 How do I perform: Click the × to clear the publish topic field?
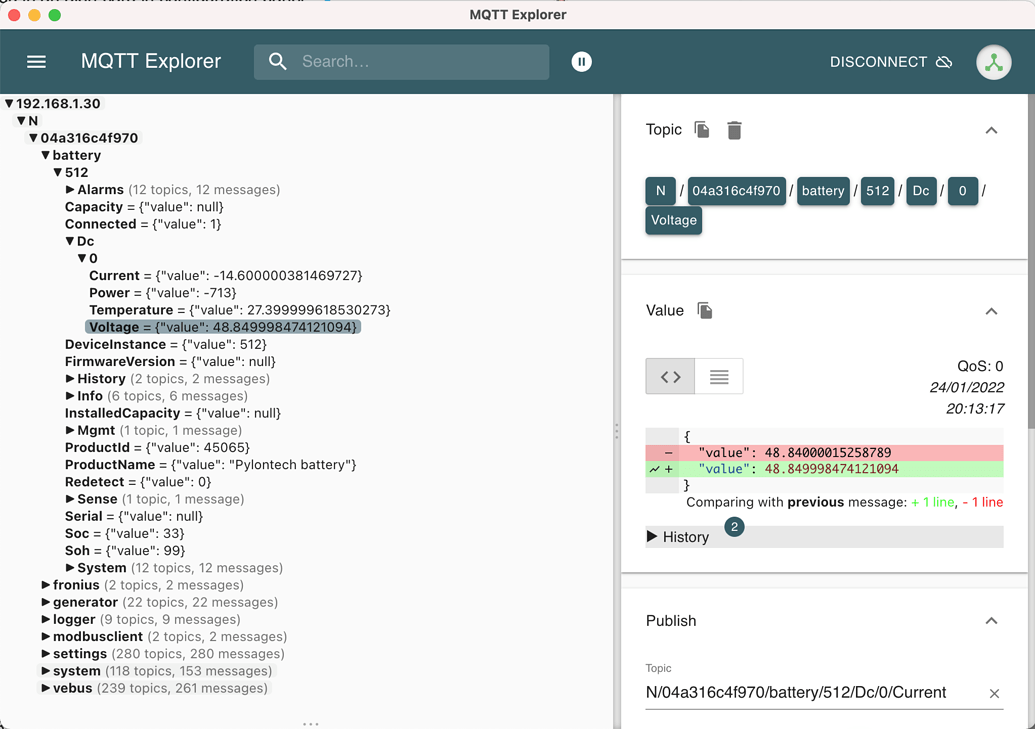pos(995,692)
